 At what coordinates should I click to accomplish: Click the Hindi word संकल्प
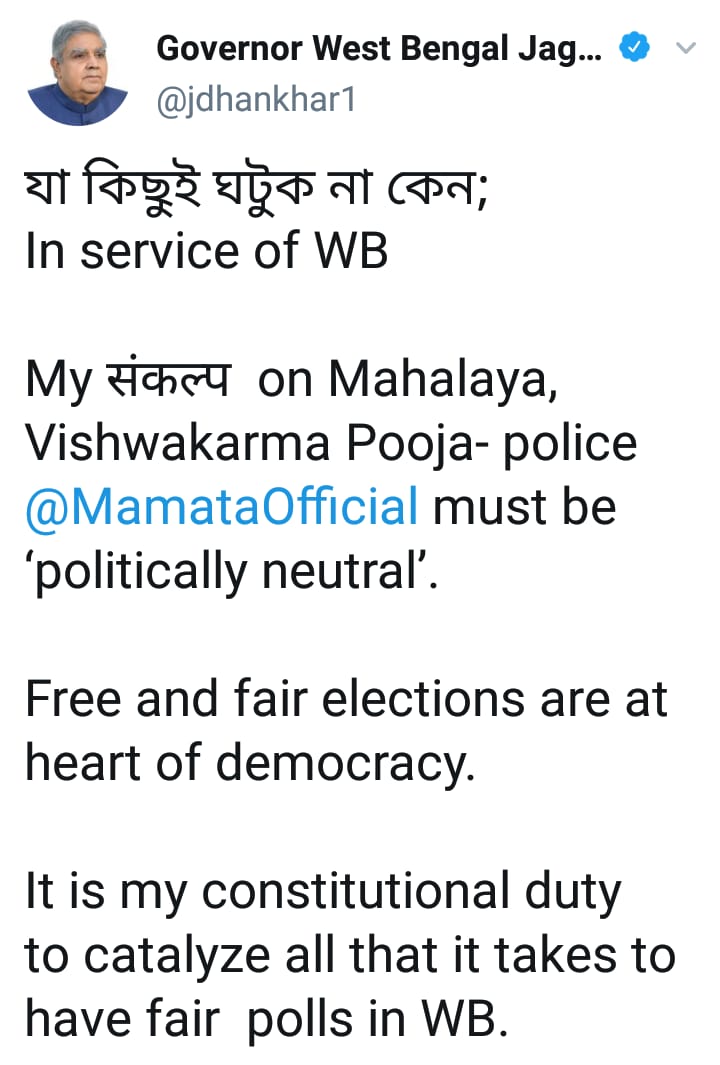(x=168, y=376)
